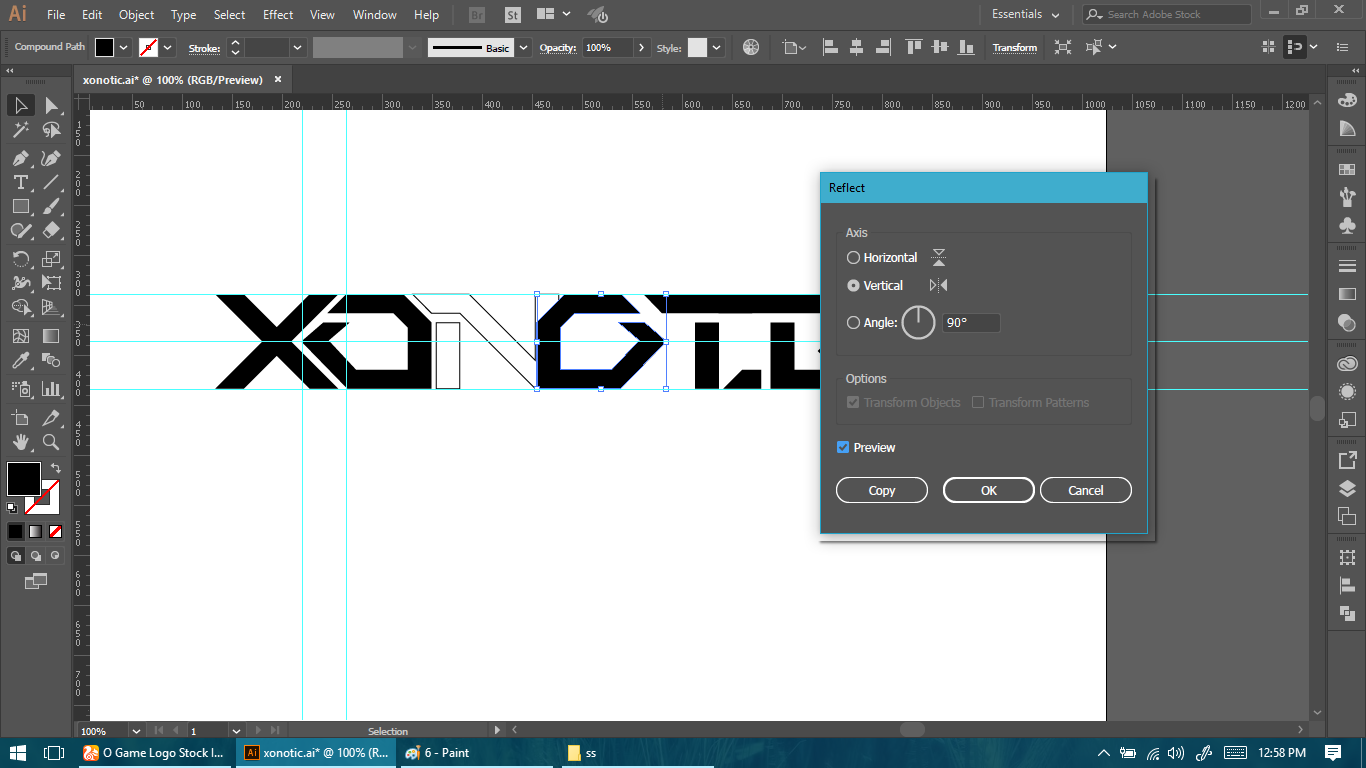Image resolution: width=1366 pixels, height=768 pixels.
Task: Expand the fill color dropdown in control bar
Action: (124, 47)
